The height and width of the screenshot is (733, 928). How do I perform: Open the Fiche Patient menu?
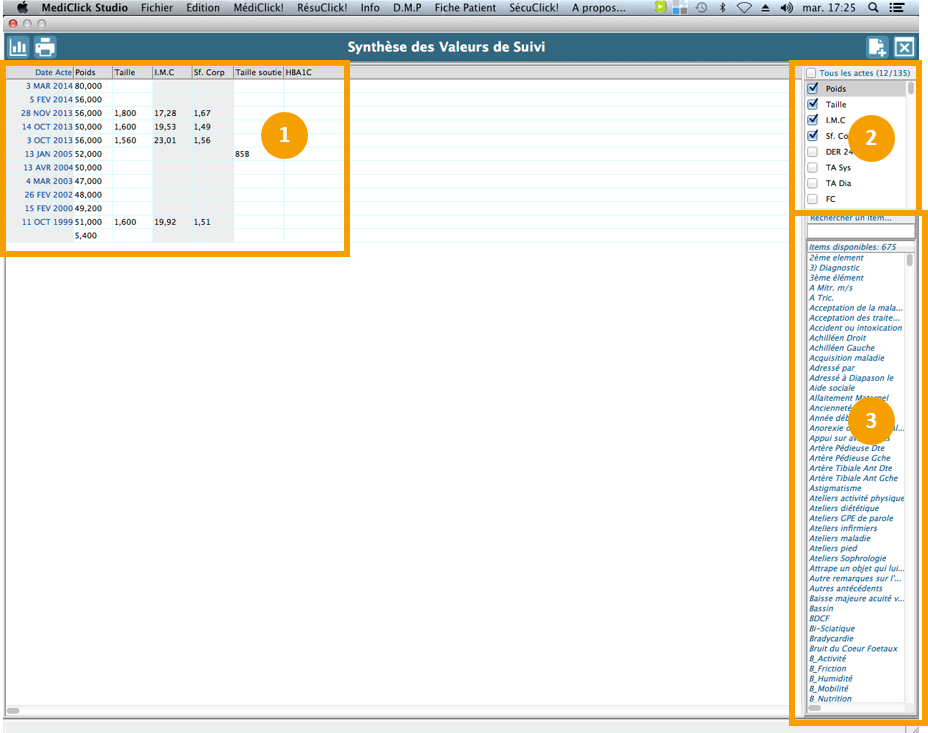coord(466,7)
